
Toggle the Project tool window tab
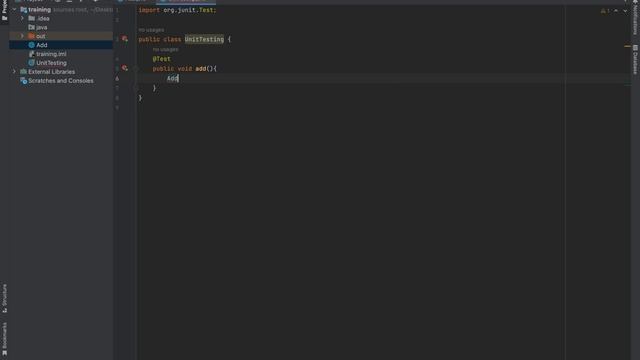(x=4, y=11)
